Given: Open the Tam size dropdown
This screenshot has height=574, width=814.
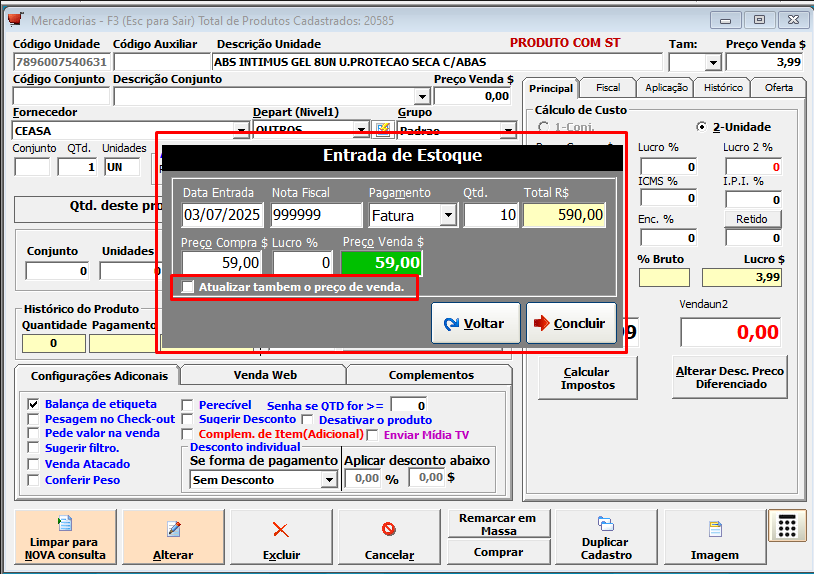Looking at the screenshot, I should (x=712, y=63).
